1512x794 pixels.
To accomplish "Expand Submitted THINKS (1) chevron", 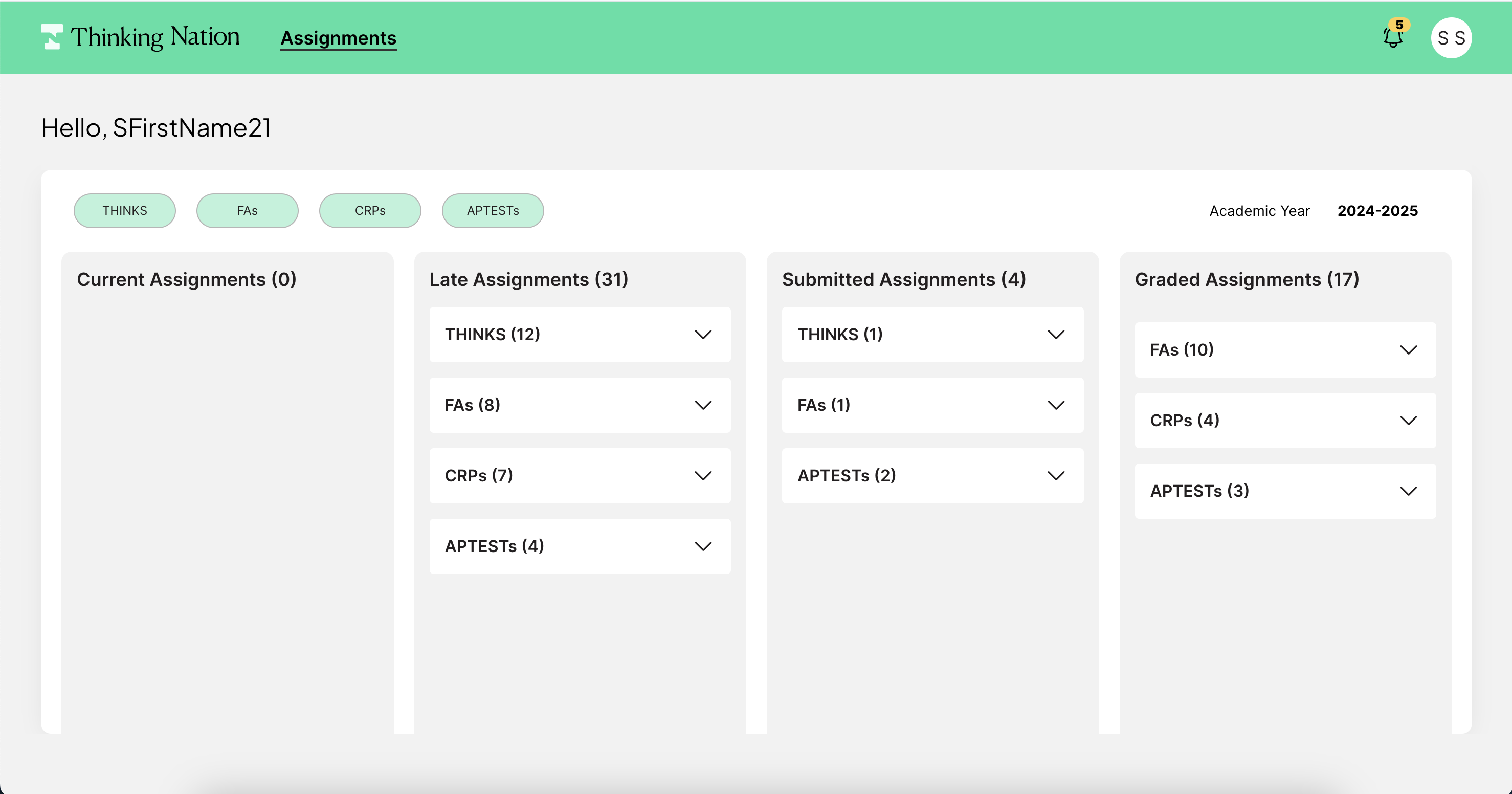I will [1055, 335].
